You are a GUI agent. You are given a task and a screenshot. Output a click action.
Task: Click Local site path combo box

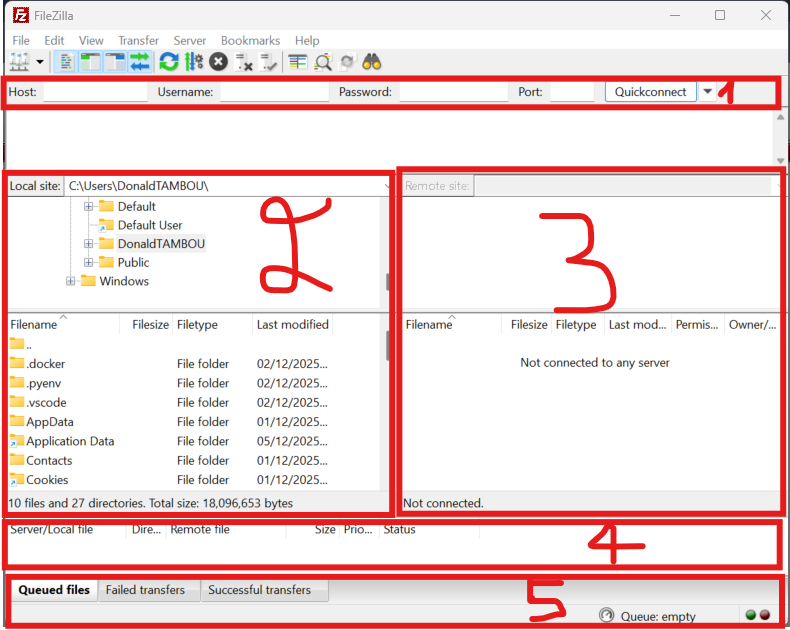point(227,186)
